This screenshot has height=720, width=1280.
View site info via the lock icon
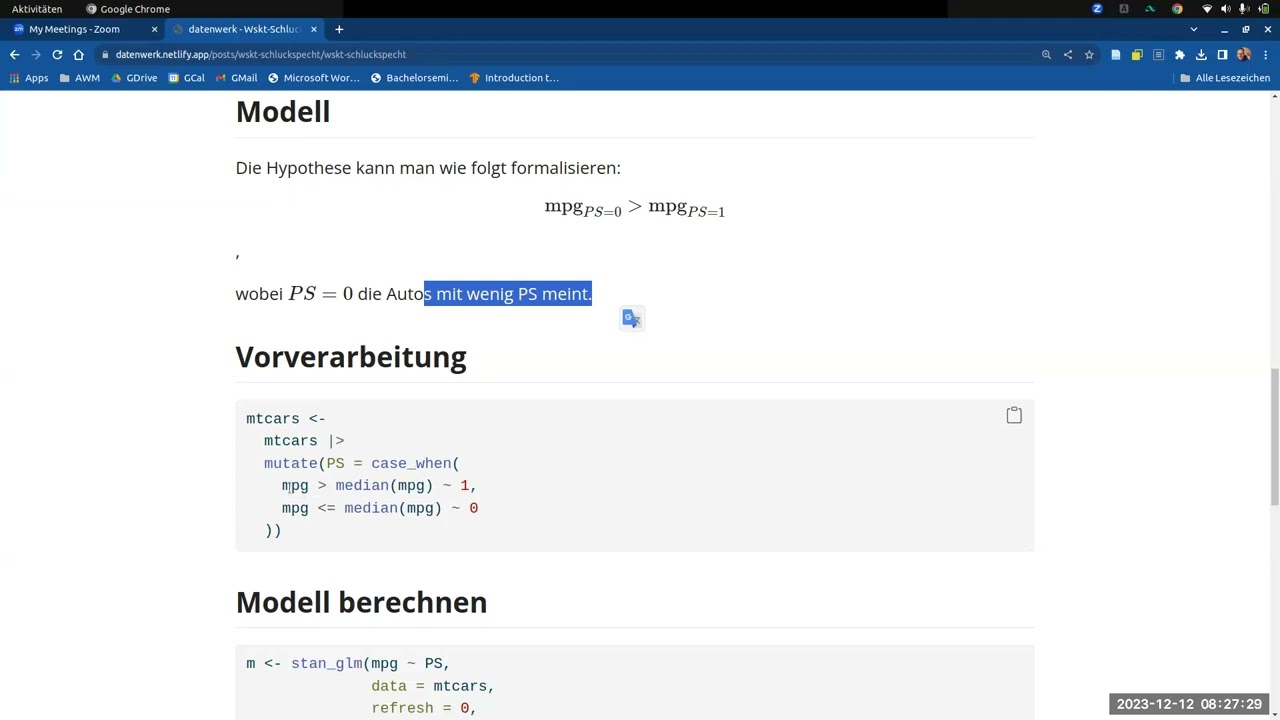click(105, 55)
